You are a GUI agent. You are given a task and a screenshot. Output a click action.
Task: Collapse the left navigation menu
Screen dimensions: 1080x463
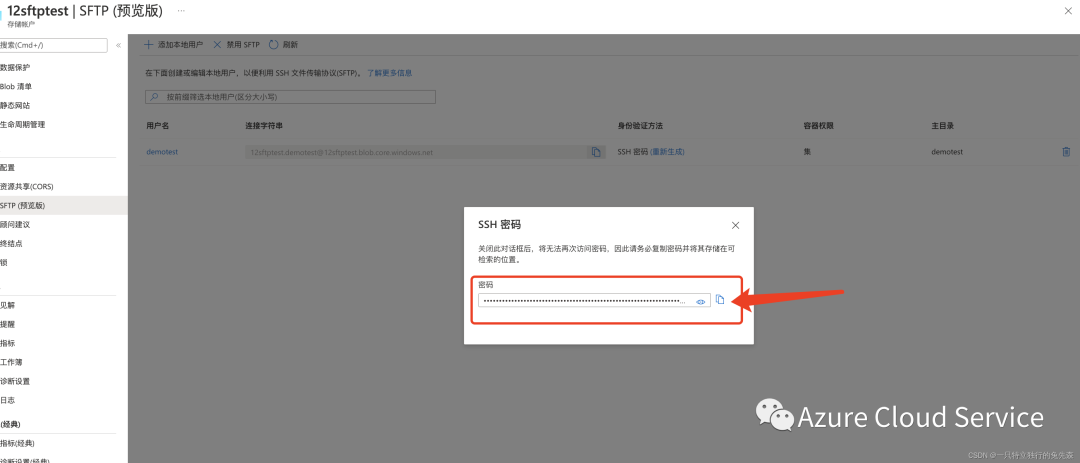118,45
